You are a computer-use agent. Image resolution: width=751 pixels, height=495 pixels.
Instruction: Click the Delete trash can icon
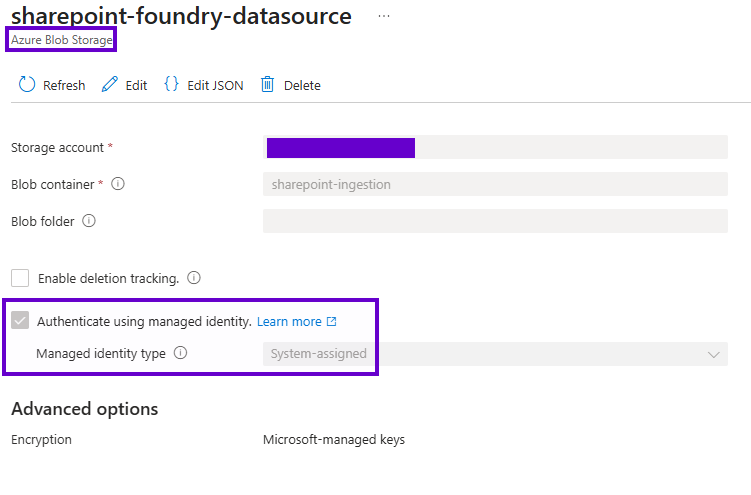pos(268,85)
